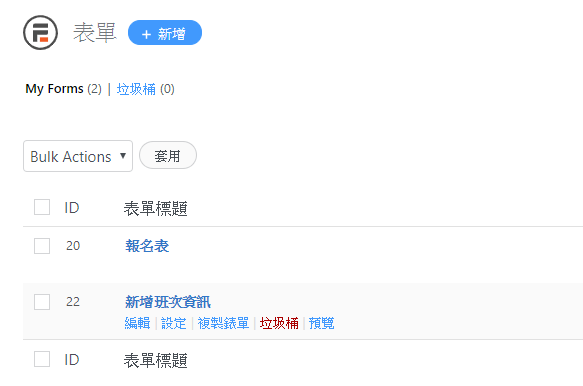Toggle the select-all checkbox in top header
Image resolution: width=583 pixels, height=386 pixels.
[42, 207]
